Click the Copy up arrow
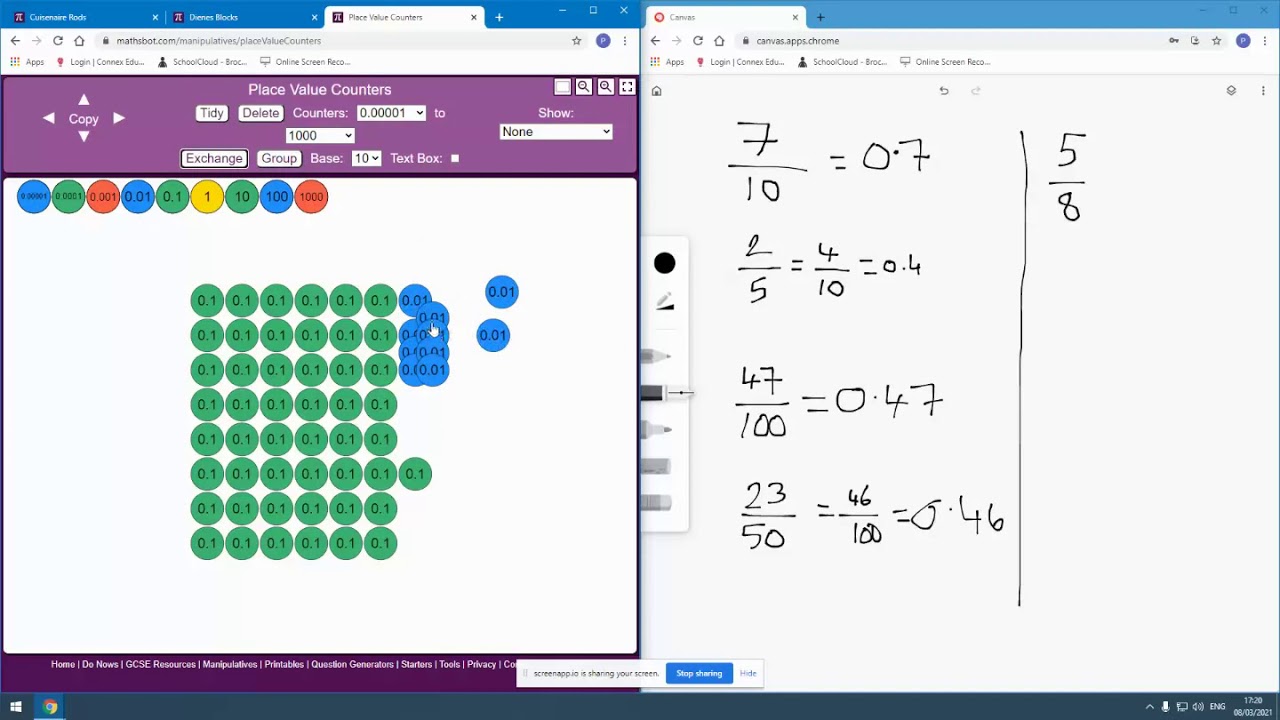This screenshot has height=720, width=1280. point(84,100)
